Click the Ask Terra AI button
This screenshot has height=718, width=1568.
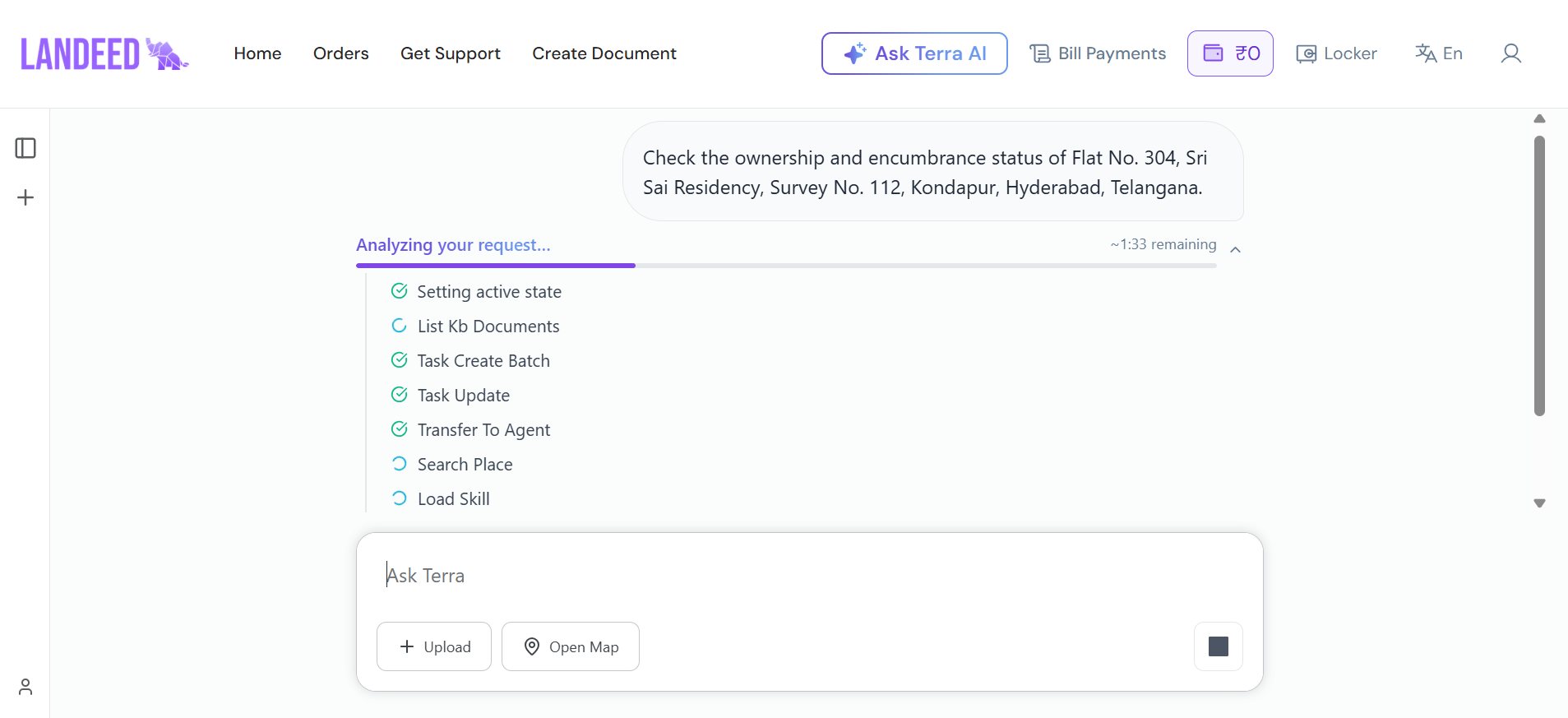914,53
